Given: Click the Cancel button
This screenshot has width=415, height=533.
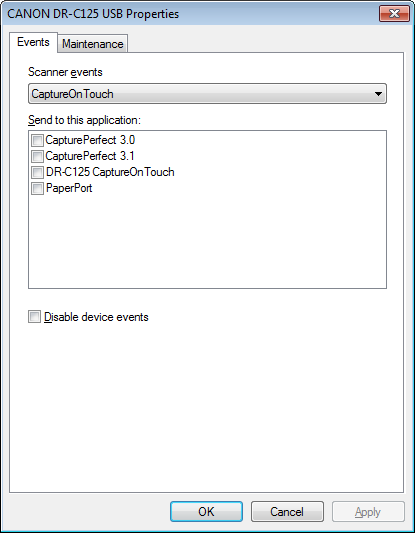Looking at the screenshot, I should click(287, 512).
